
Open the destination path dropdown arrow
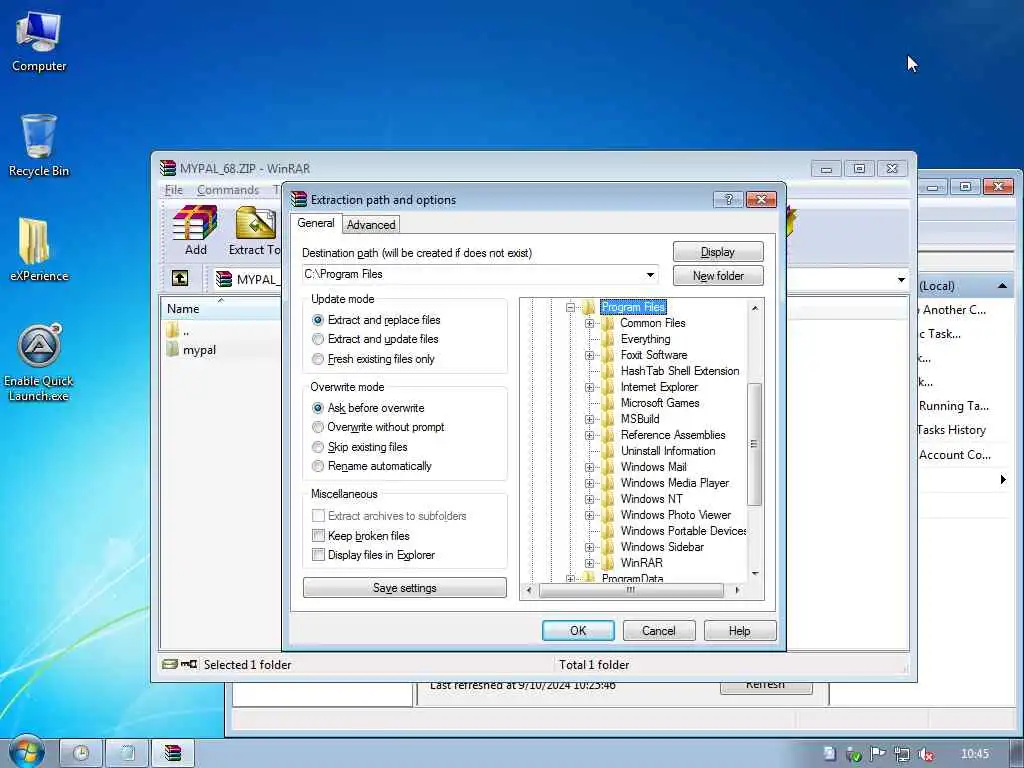click(x=650, y=274)
